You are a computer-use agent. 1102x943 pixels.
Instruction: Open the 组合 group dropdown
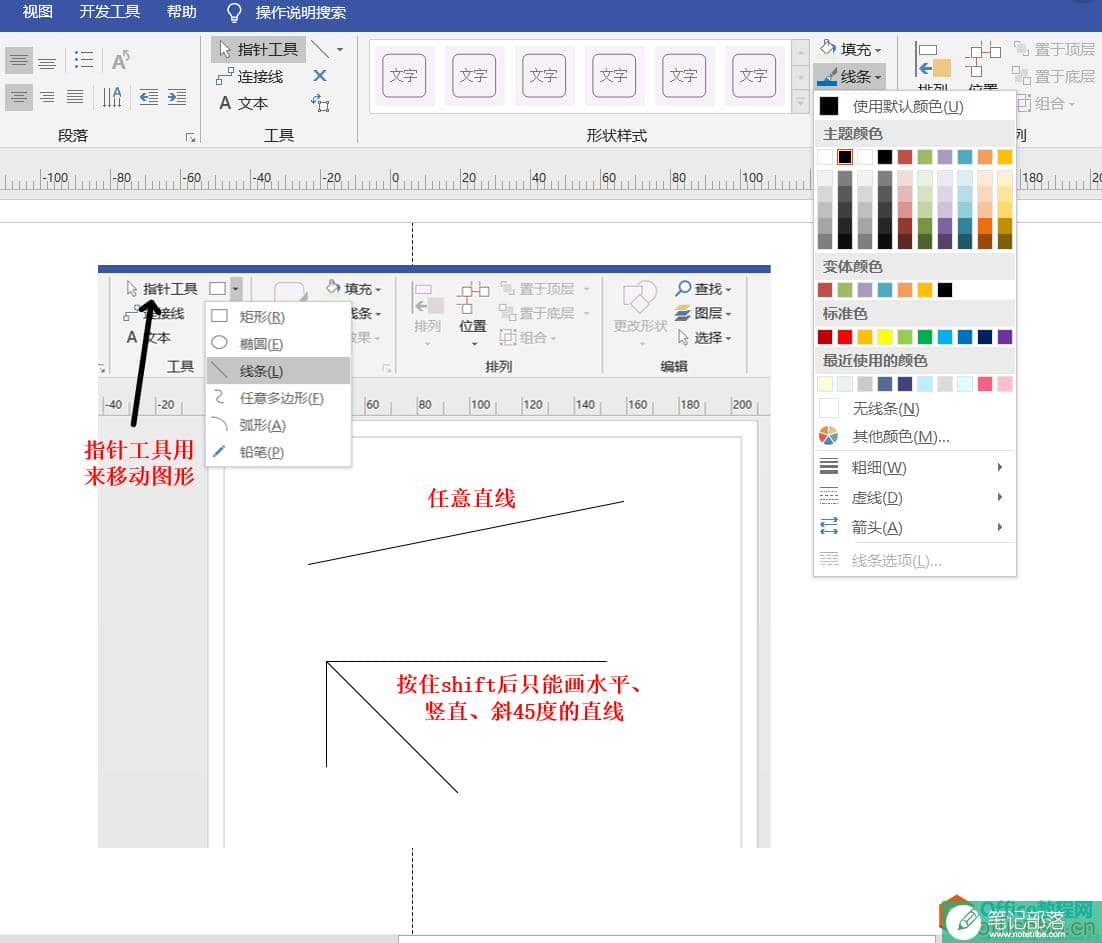coord(1046,103)
